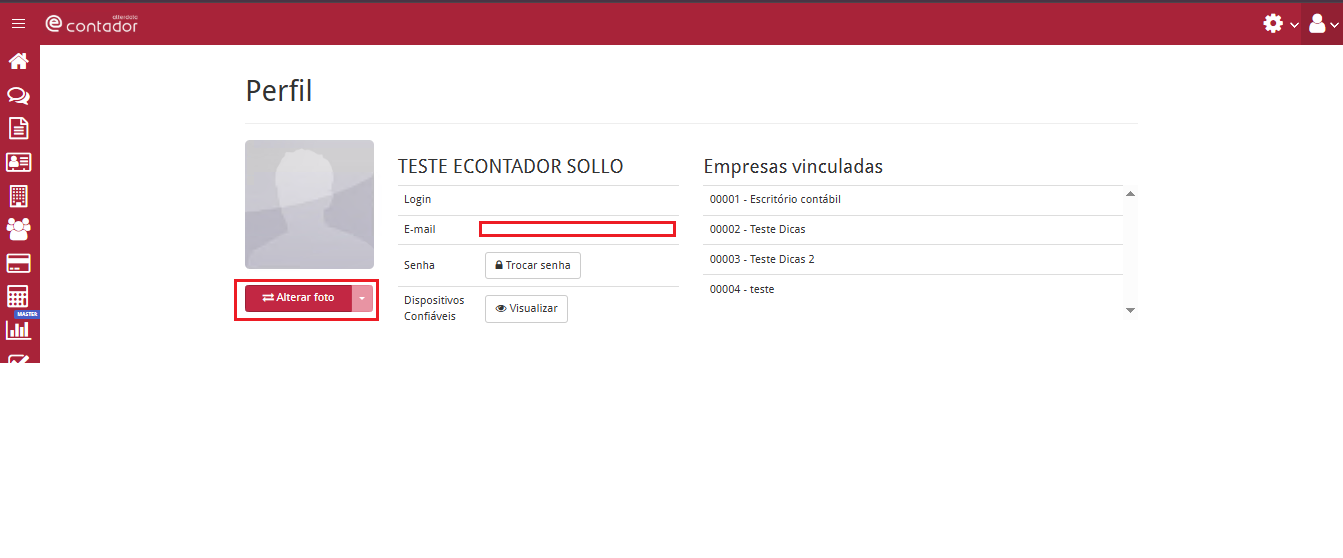Open the documents sidebar icon
The height and width of the screenshot is (558, 1343).
point(18,128)
